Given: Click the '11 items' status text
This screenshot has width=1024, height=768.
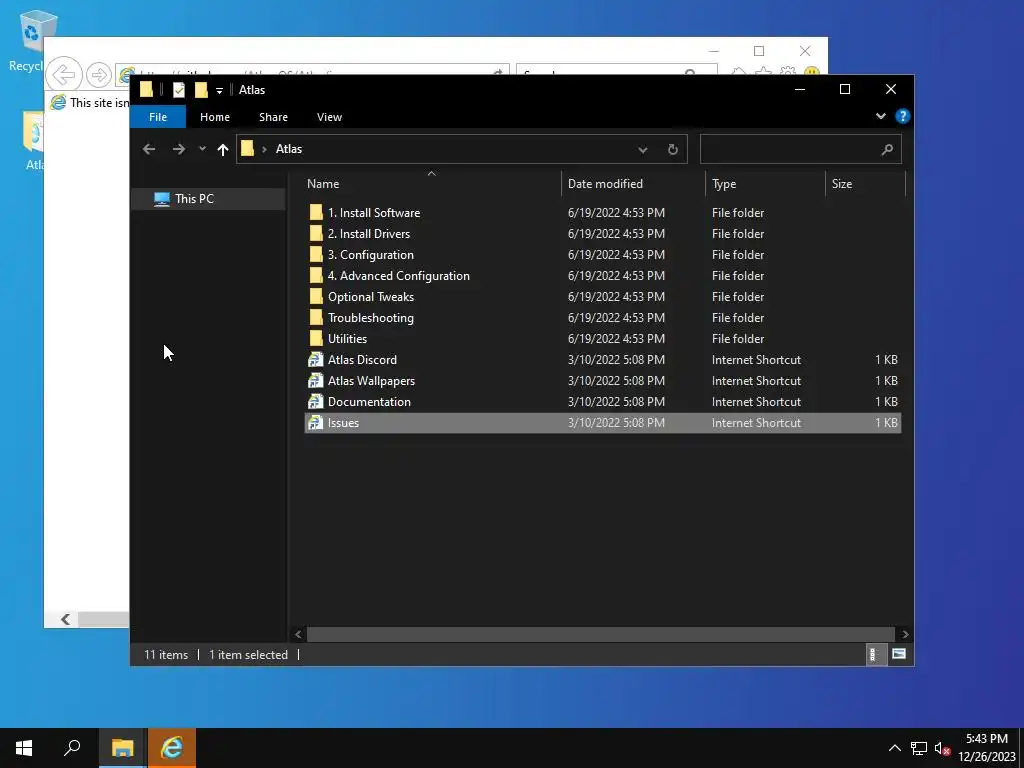Looking at the screenshot, I should coord(166,654).
